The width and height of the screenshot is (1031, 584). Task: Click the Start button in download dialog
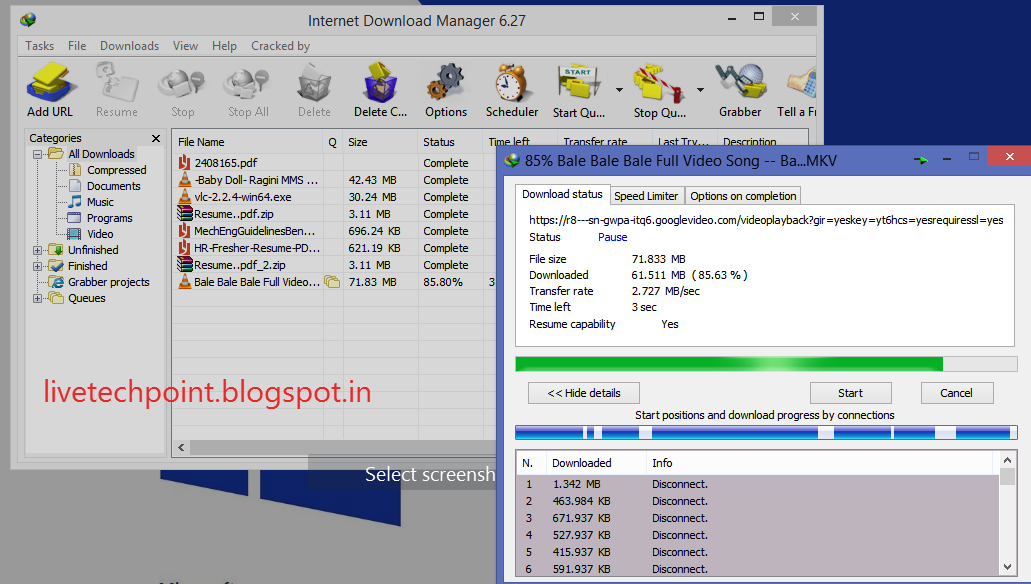[x=850, y=393]
